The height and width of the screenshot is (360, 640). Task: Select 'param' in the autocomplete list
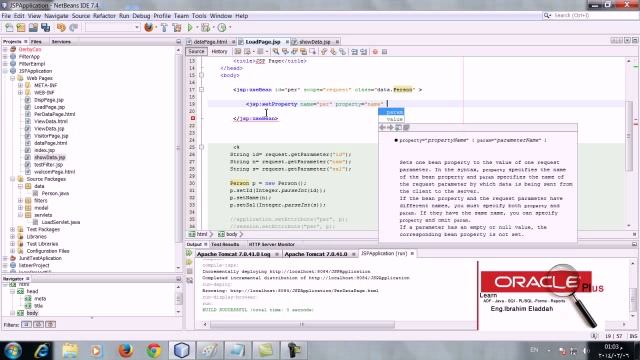(391, 112)
